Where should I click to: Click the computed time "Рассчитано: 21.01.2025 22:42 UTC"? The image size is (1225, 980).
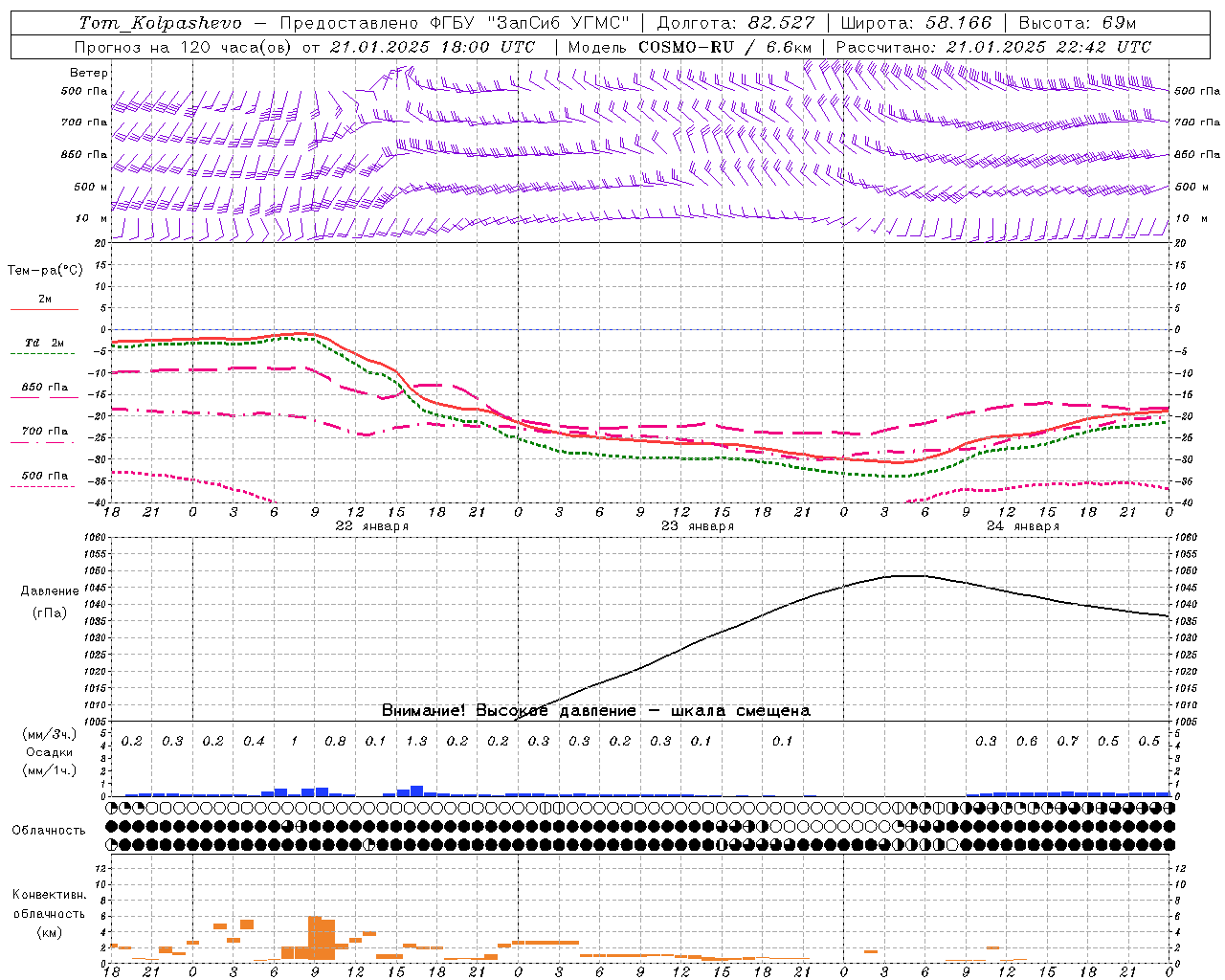pos(993,47)
